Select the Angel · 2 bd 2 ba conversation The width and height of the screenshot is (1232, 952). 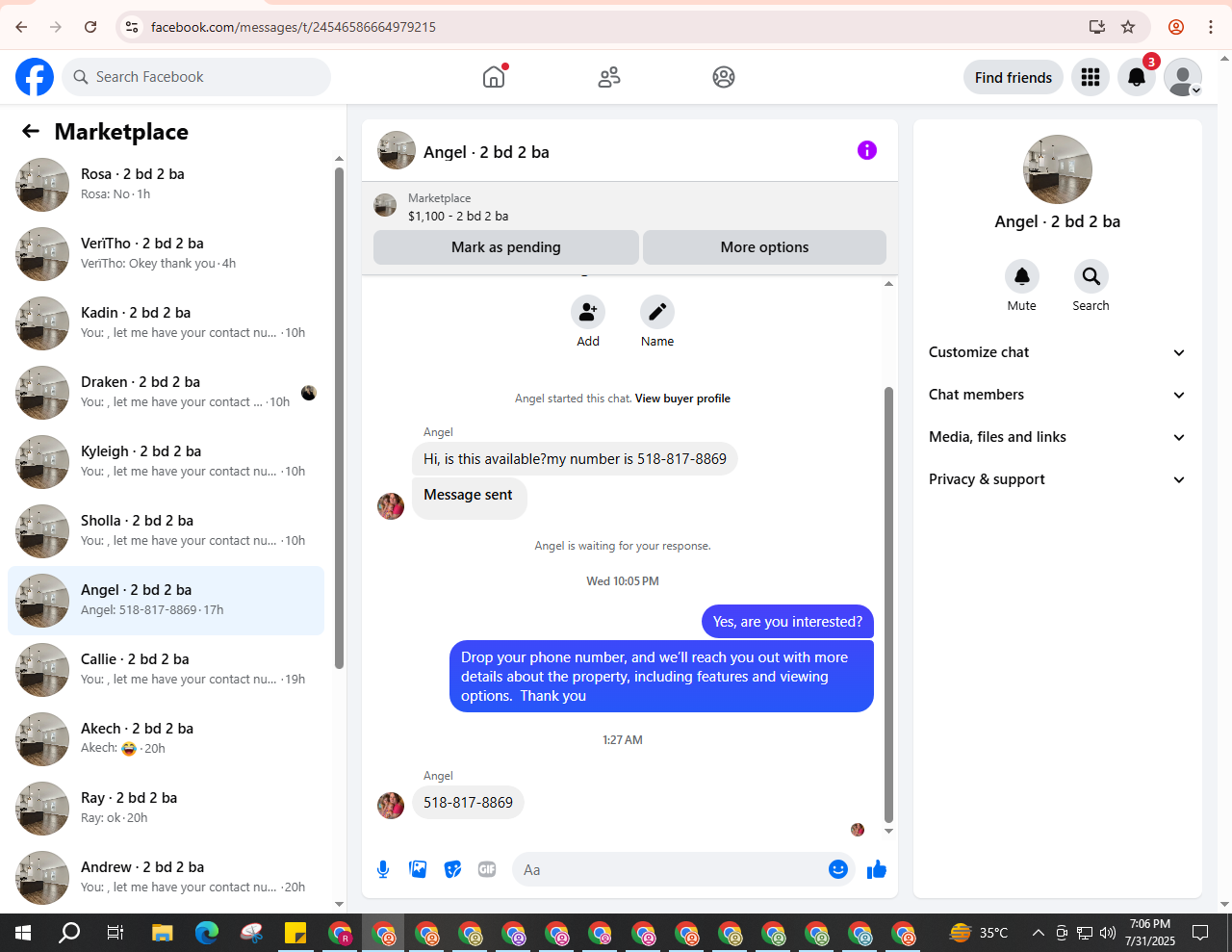point(167,601)
